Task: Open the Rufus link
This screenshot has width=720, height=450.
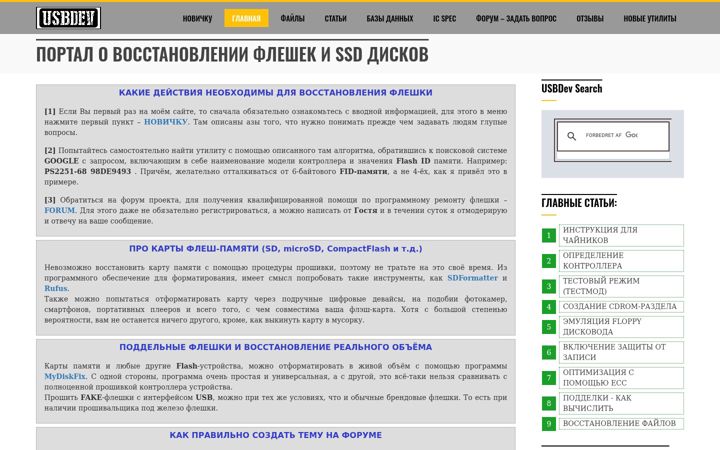Action: pyautogui.click(x=56, y=288)
